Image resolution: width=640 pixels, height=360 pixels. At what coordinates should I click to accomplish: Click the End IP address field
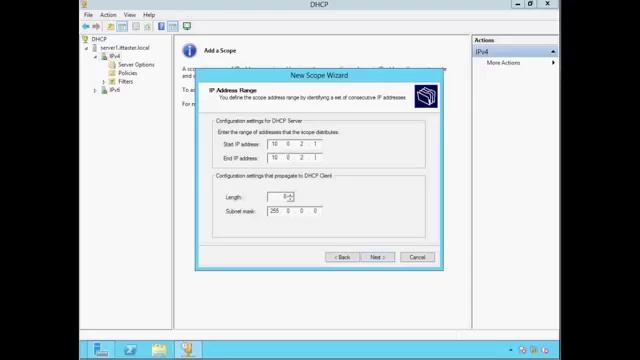click(x=294, y=158)
